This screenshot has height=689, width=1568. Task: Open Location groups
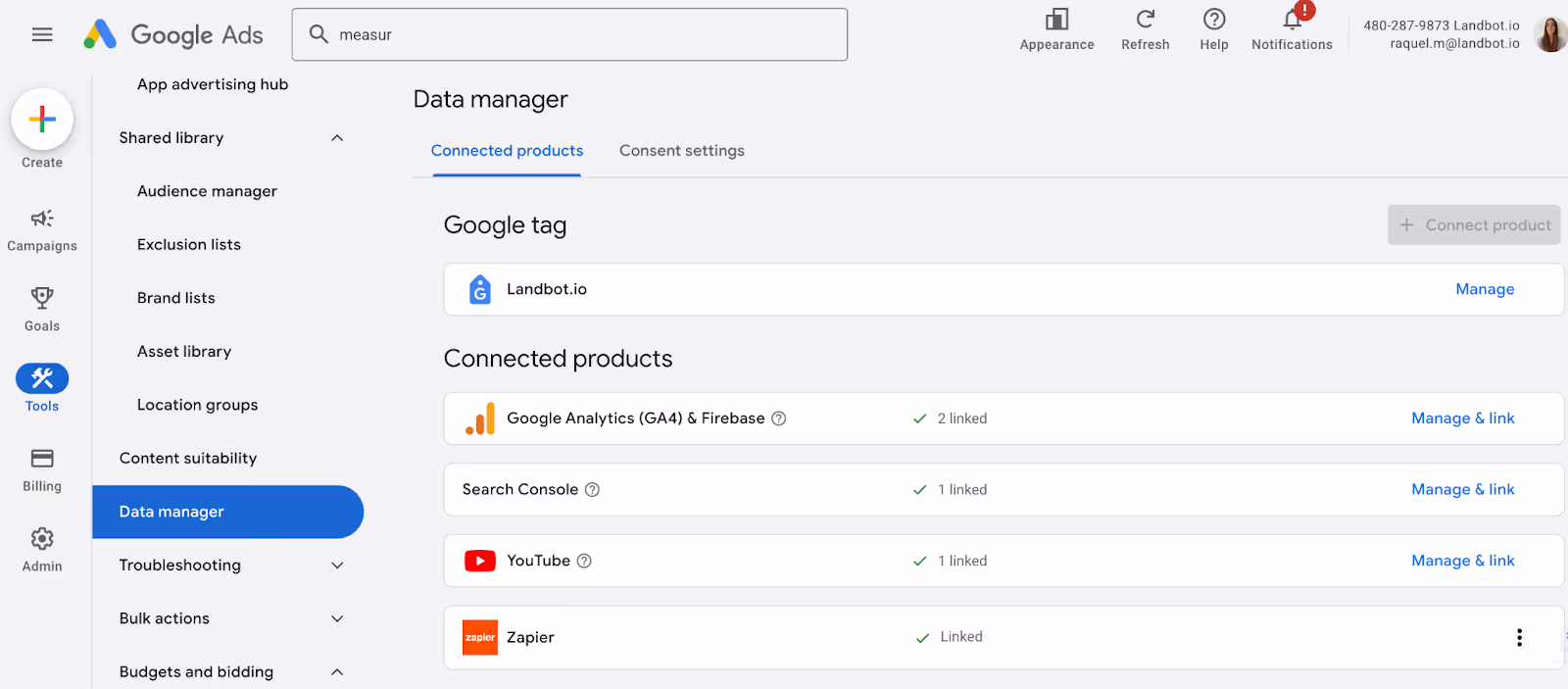[198, 405]
